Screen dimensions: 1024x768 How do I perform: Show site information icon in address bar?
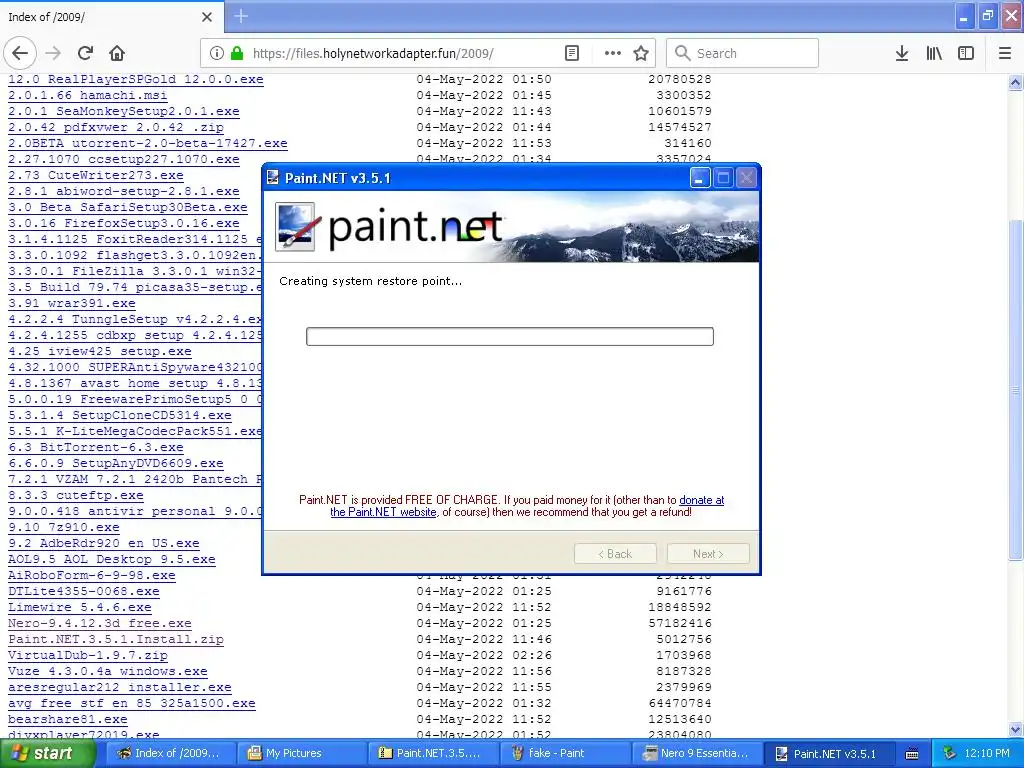[217, 53]
